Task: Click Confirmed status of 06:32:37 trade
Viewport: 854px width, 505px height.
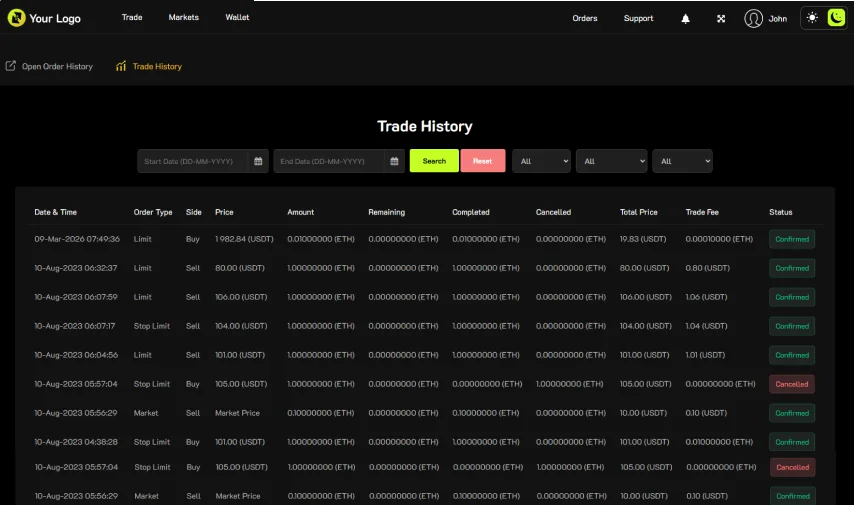Action: [792, 268]
